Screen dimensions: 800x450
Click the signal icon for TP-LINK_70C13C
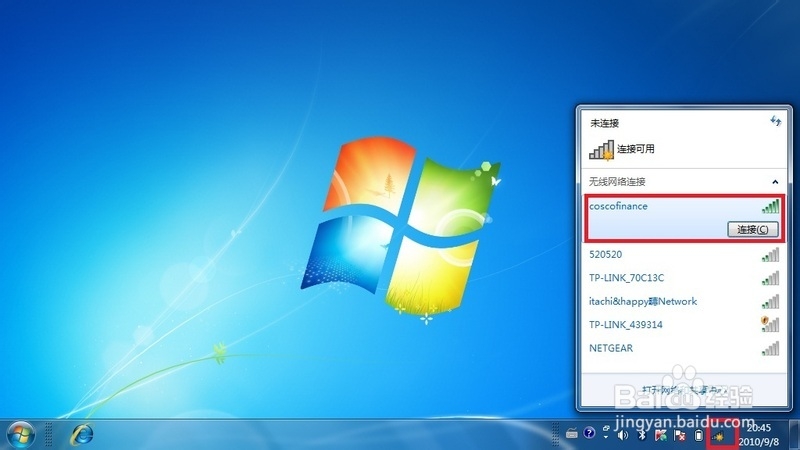770,278
